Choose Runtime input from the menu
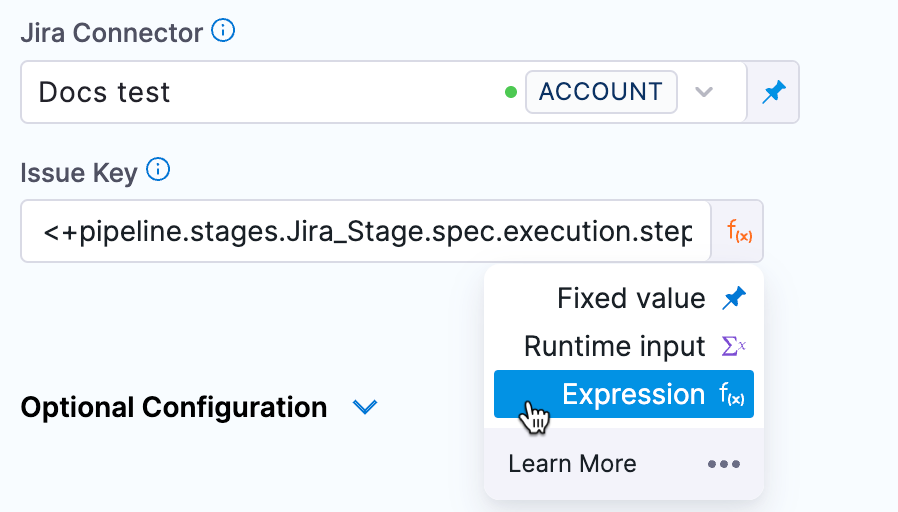This screenshot has height=512, width=898. 614,346
